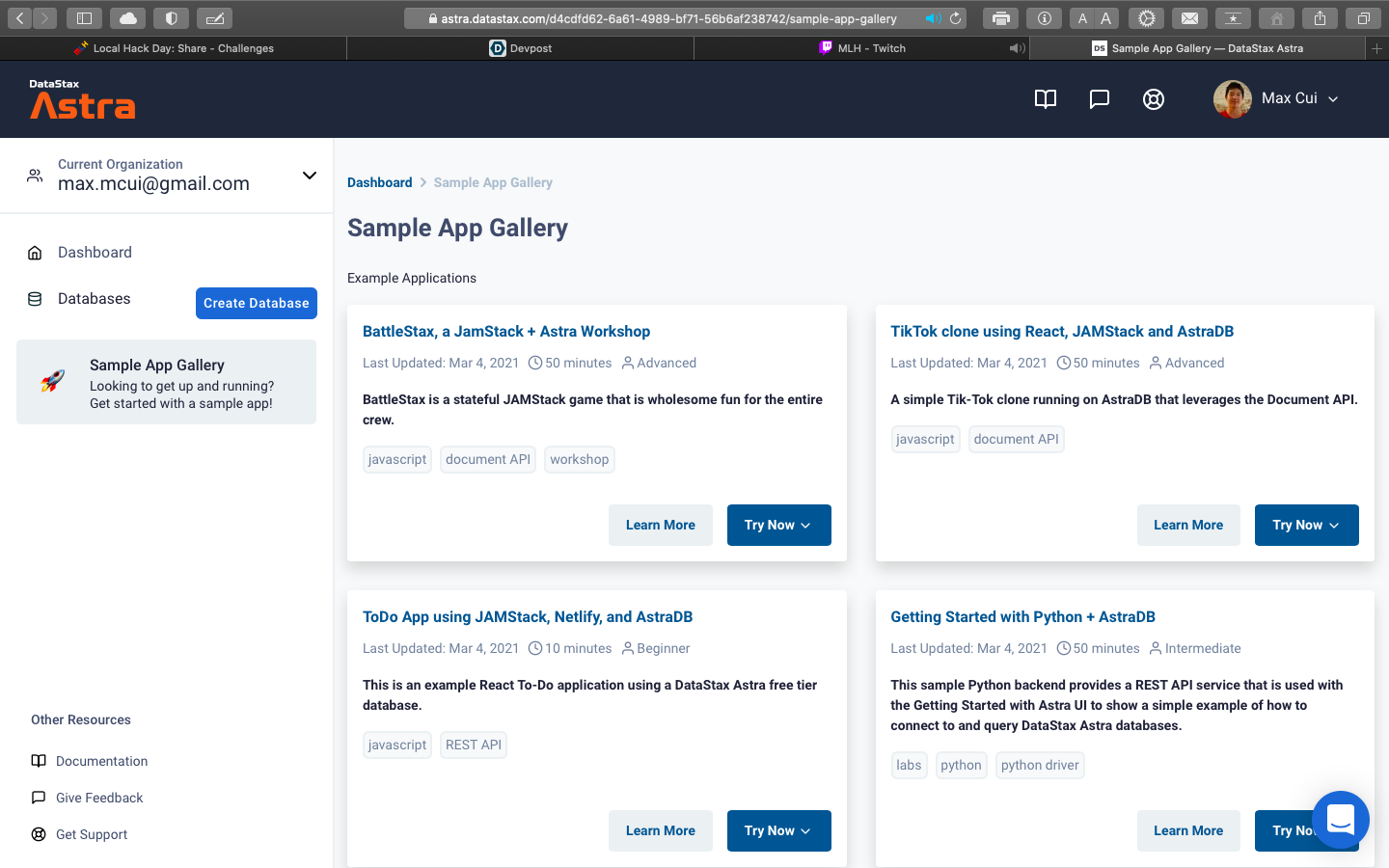
Task: Click the rocket icon in sidebar
Action: (53, 381)
